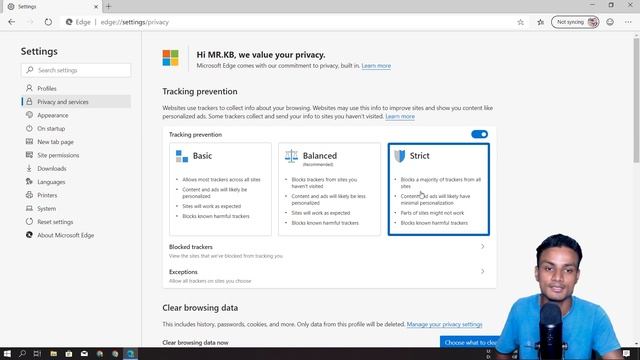Open File Explorer from the taskbar
The width and height of the screenshot is (640, 360).
(x=53, y=354)
